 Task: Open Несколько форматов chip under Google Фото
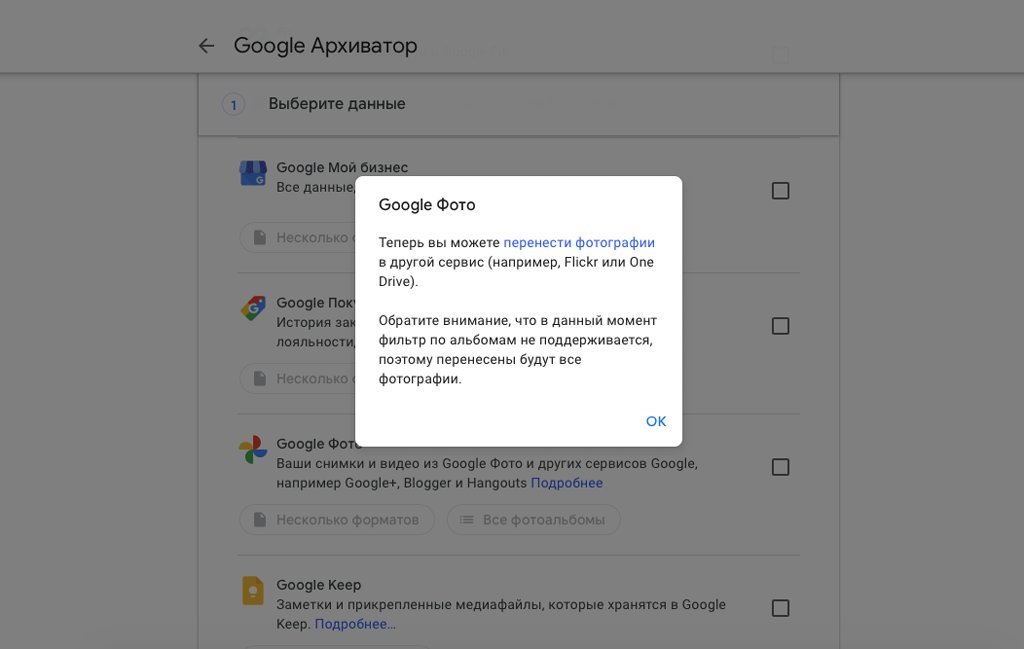click(337, 520)
